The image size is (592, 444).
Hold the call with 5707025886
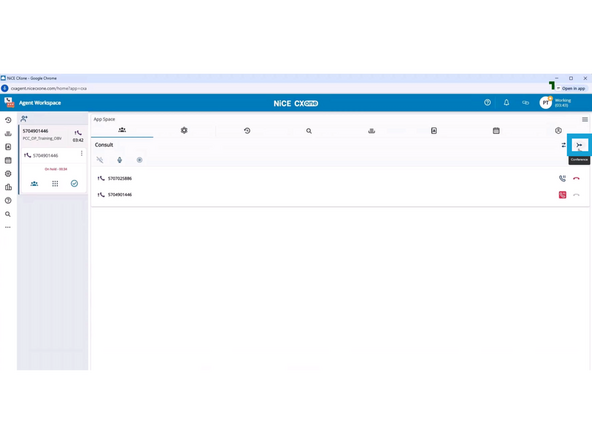[563, 179]
